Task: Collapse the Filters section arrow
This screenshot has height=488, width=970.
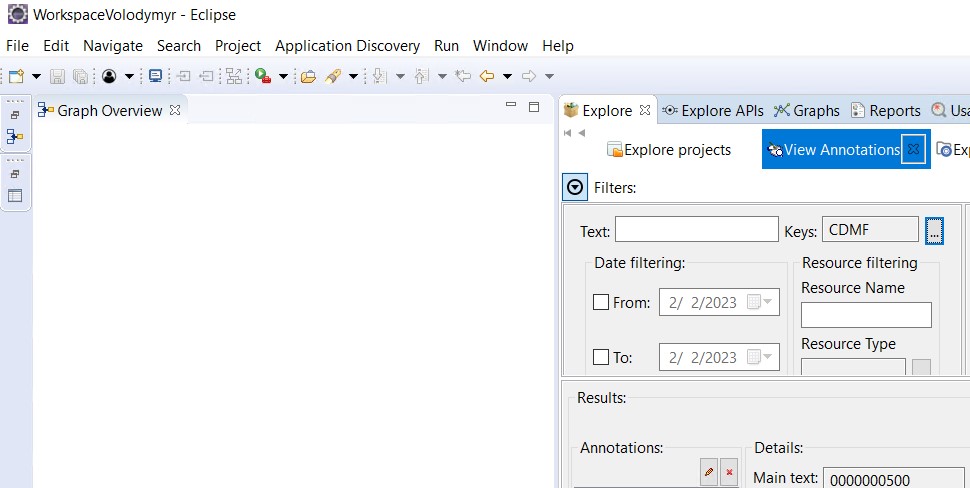Action: coord(575,187)
